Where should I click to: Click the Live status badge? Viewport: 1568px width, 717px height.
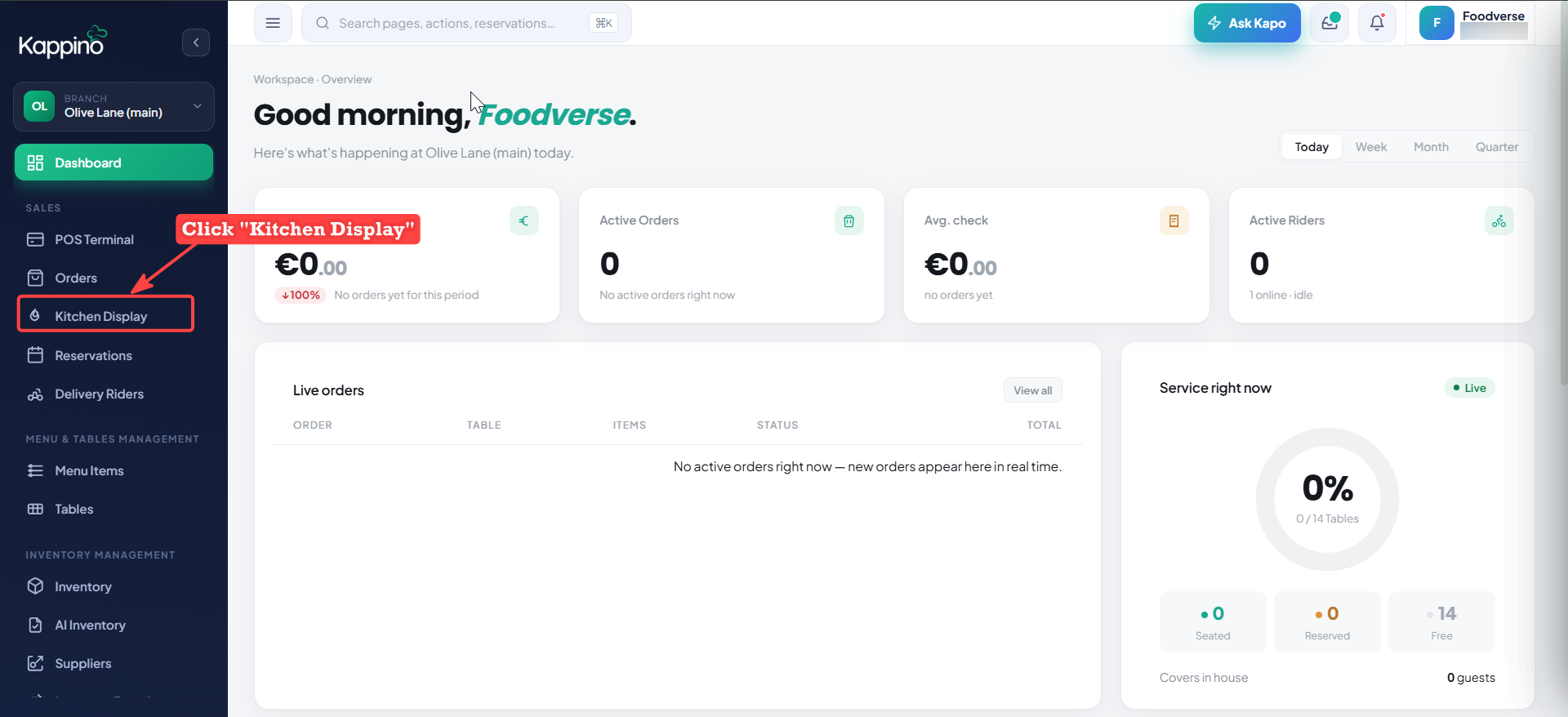[1470, 388]
